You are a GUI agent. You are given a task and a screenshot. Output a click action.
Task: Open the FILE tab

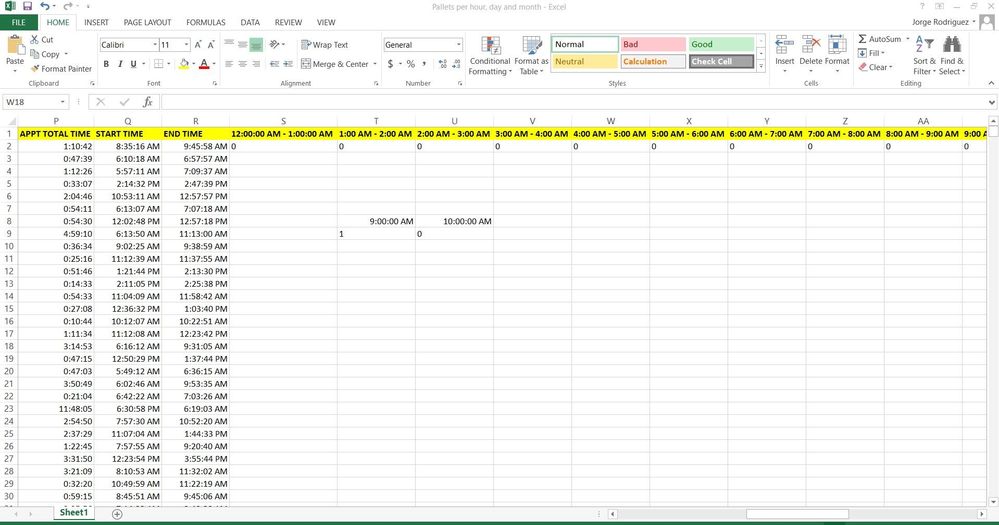(x=18, y=22)
